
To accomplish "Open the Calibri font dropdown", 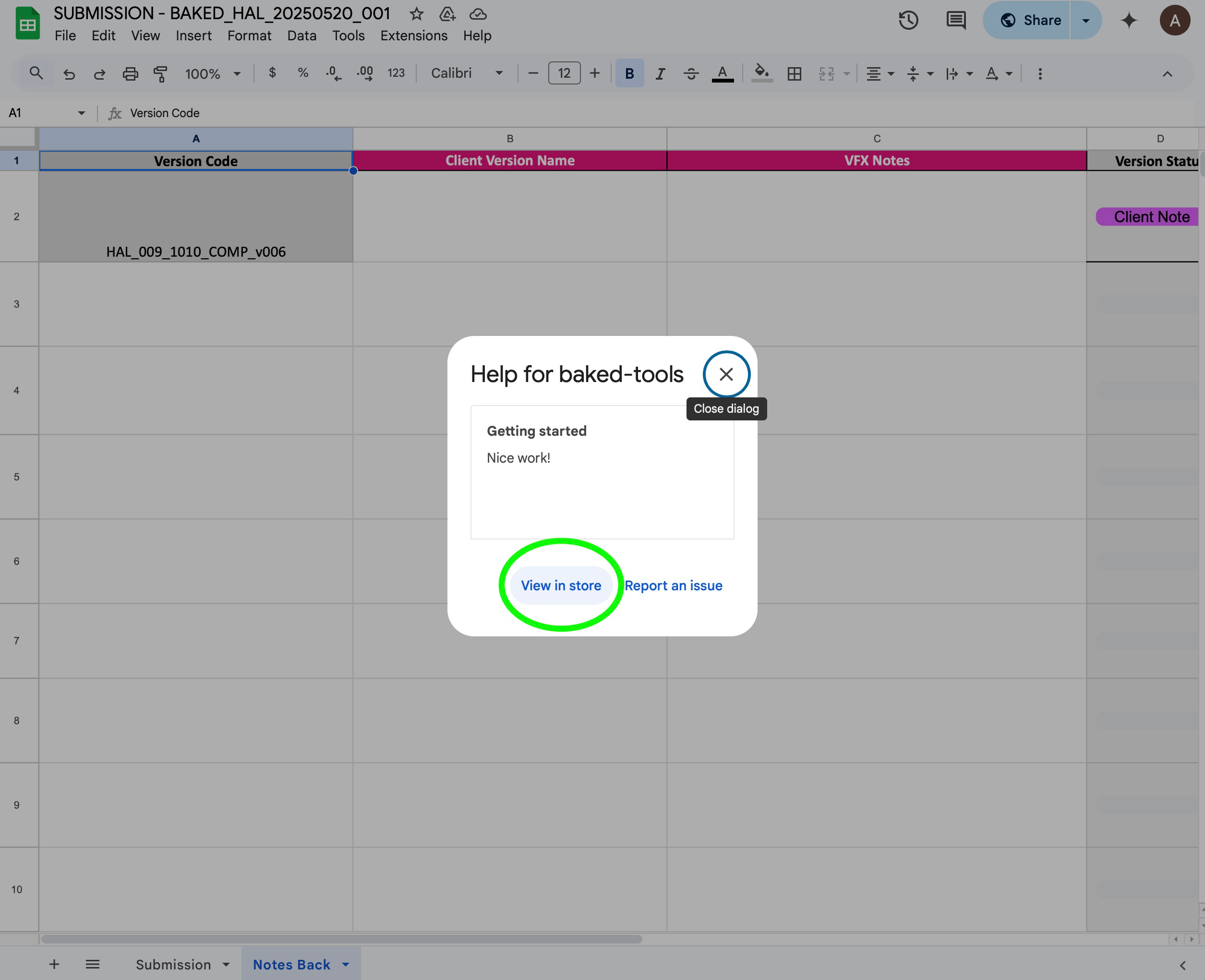I will point(467,73).
